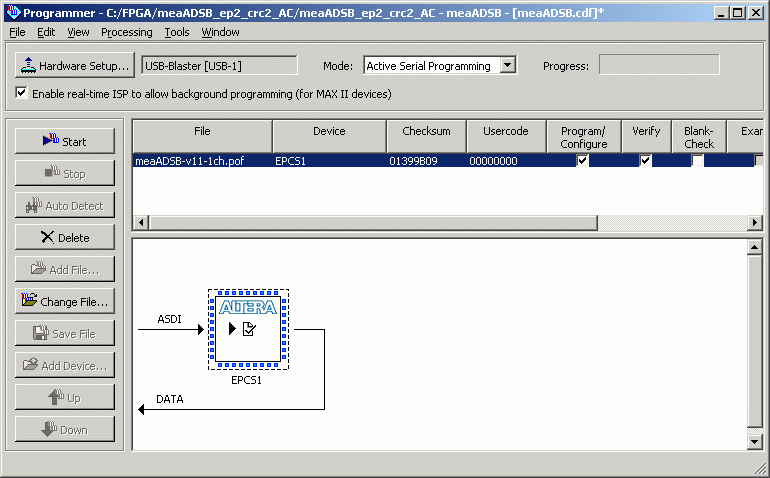The width and height of the screenshot is (770, 478).
Task: Click the ASDI signal label
Action: tap(169, 319)
